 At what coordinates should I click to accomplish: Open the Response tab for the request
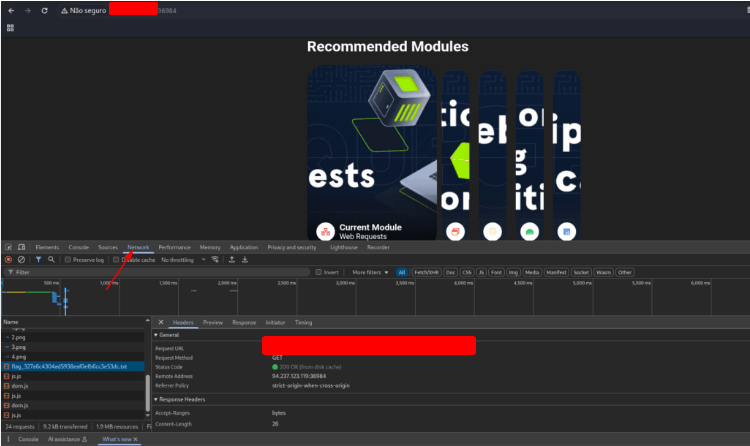244,323
